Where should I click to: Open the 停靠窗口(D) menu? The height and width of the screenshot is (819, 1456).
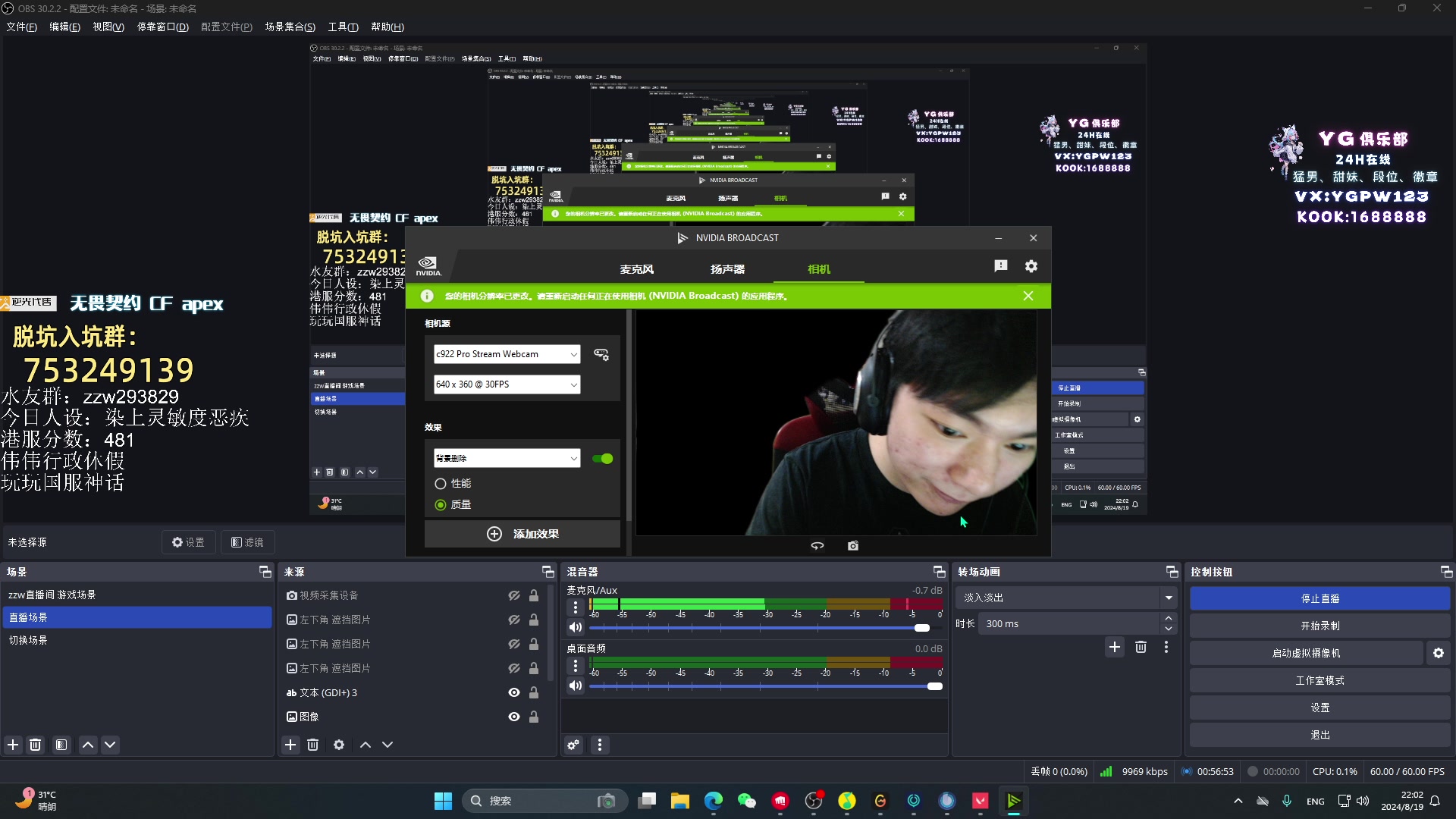point(162,27)
